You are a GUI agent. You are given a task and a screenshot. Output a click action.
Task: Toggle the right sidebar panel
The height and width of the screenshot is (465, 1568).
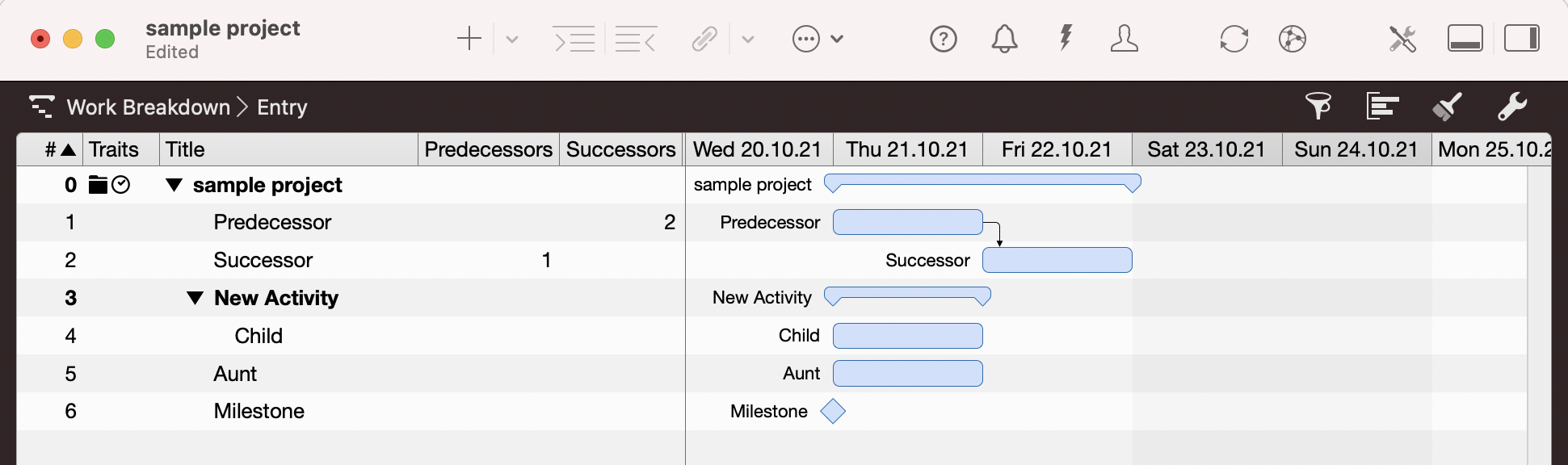[x=1522, y=39]
